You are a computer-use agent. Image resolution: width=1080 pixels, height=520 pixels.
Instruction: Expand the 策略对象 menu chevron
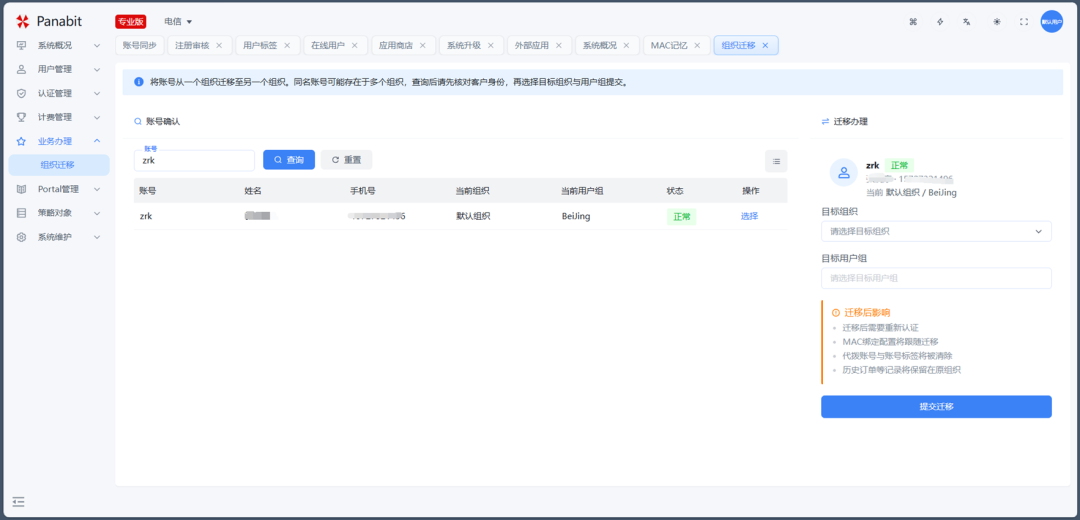[96, 213]
